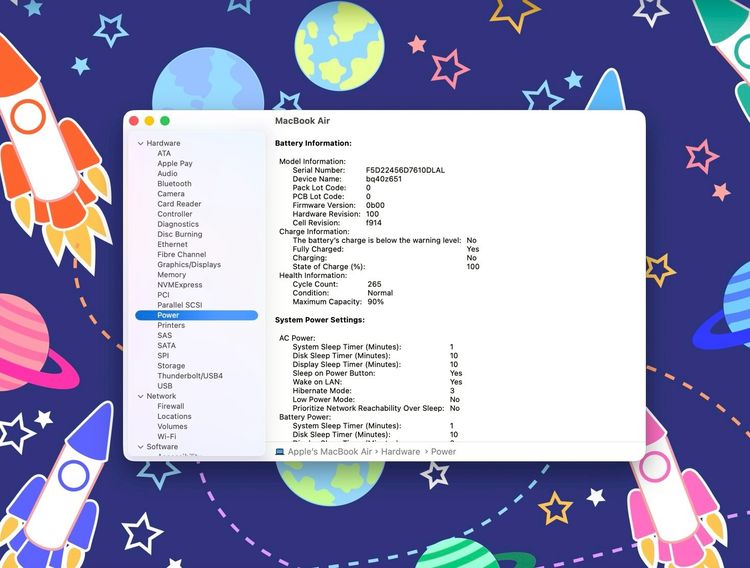The height and width of the screenshot is (568, 750).
Task: Open Apple Pay hardware entry
Action: (175, 164)
